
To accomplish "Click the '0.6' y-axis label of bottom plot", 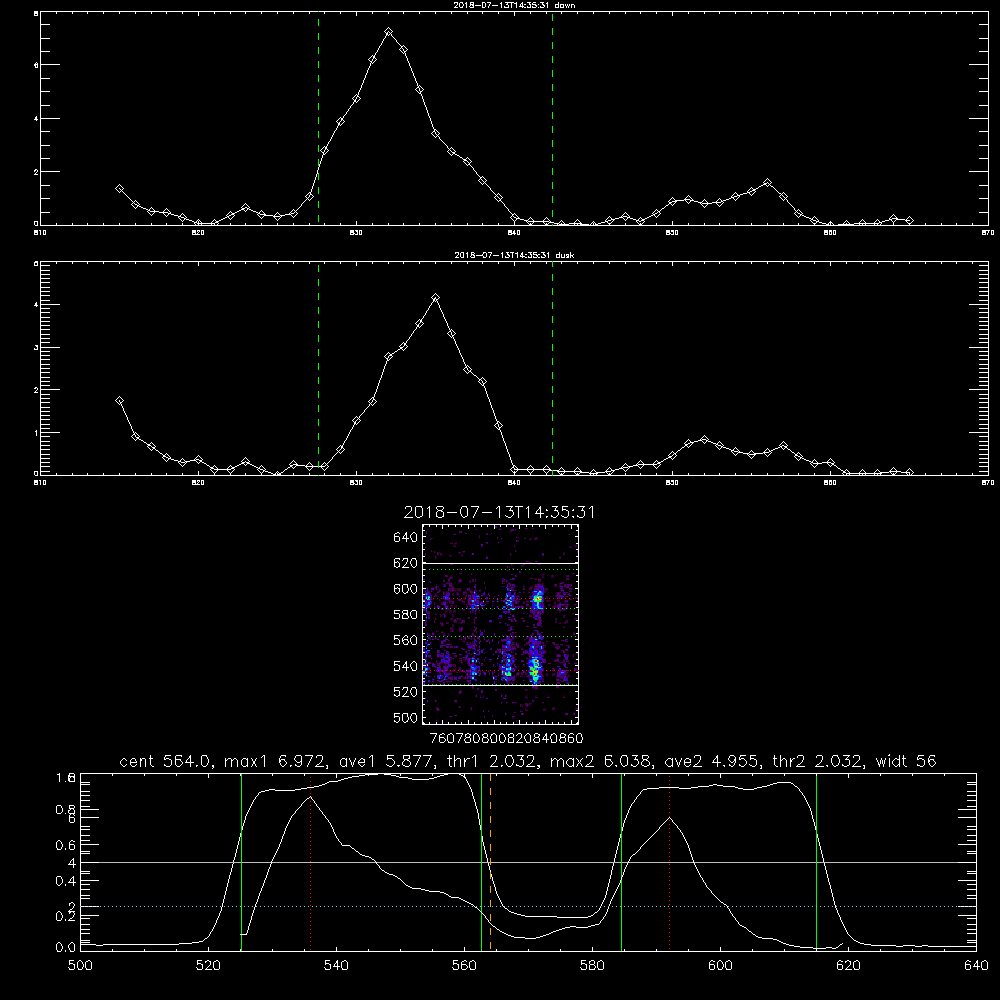I will coord(65,845).
